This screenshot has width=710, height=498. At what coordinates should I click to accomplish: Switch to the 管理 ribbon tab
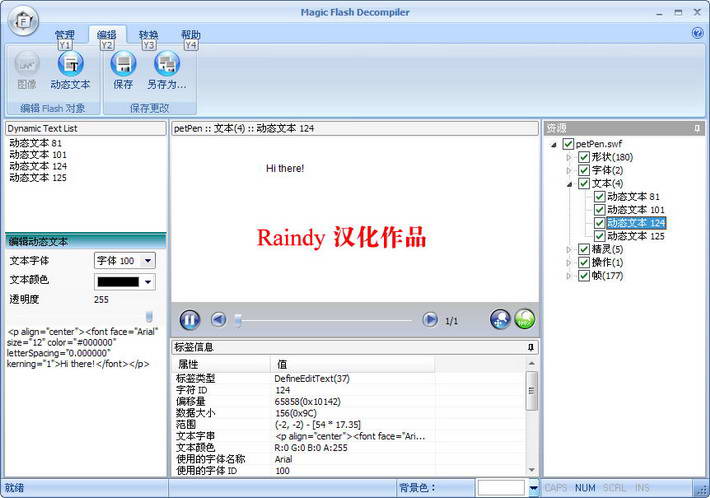pyautogui.click(x=65, y=35)
